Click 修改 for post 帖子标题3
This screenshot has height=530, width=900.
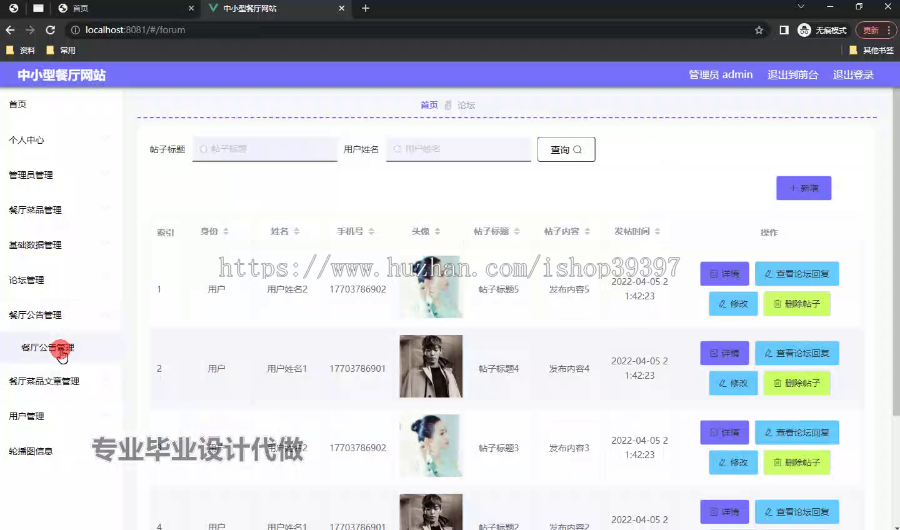(x=733, y=462)
